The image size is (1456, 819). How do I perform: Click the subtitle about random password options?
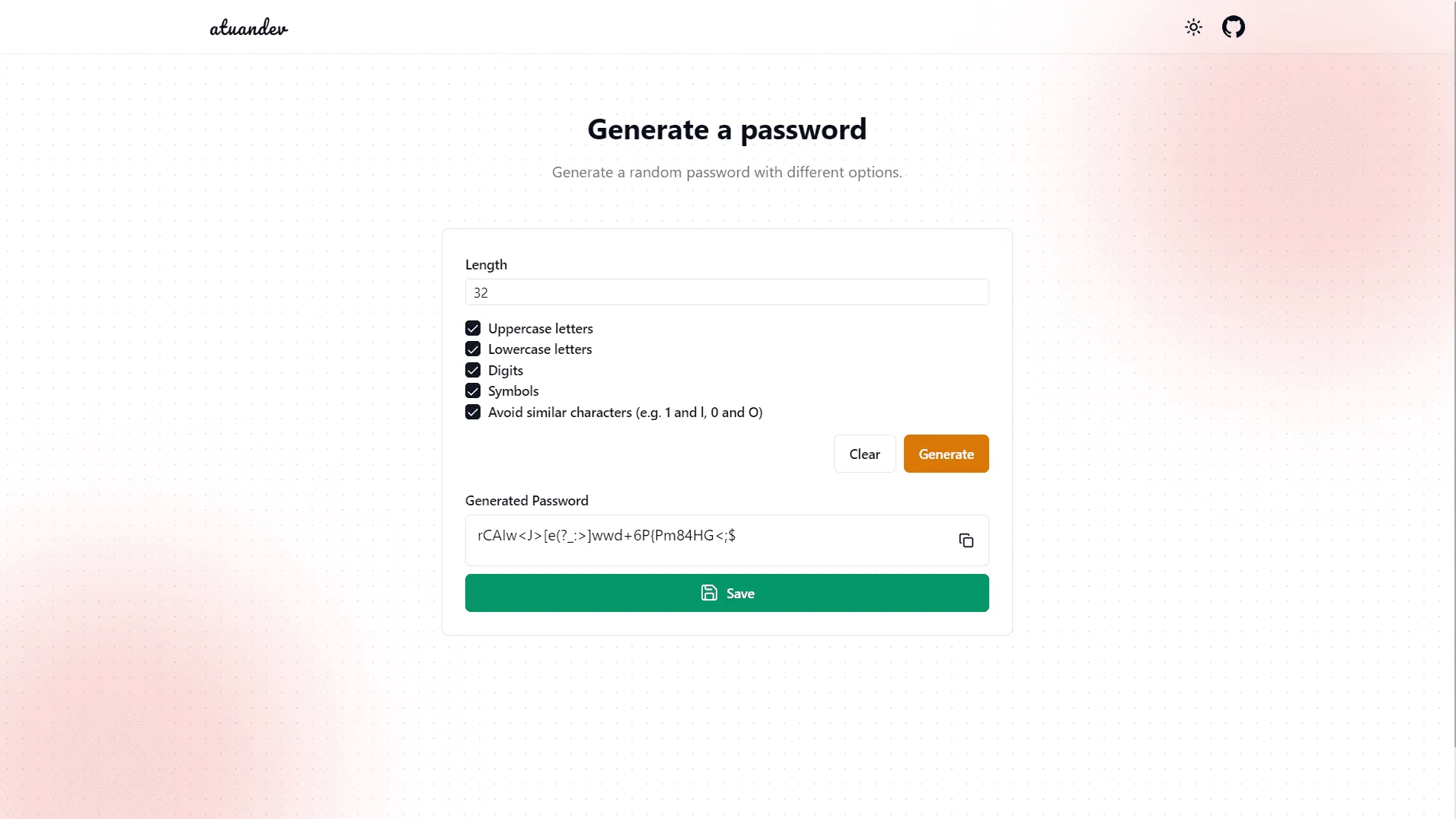726,171
